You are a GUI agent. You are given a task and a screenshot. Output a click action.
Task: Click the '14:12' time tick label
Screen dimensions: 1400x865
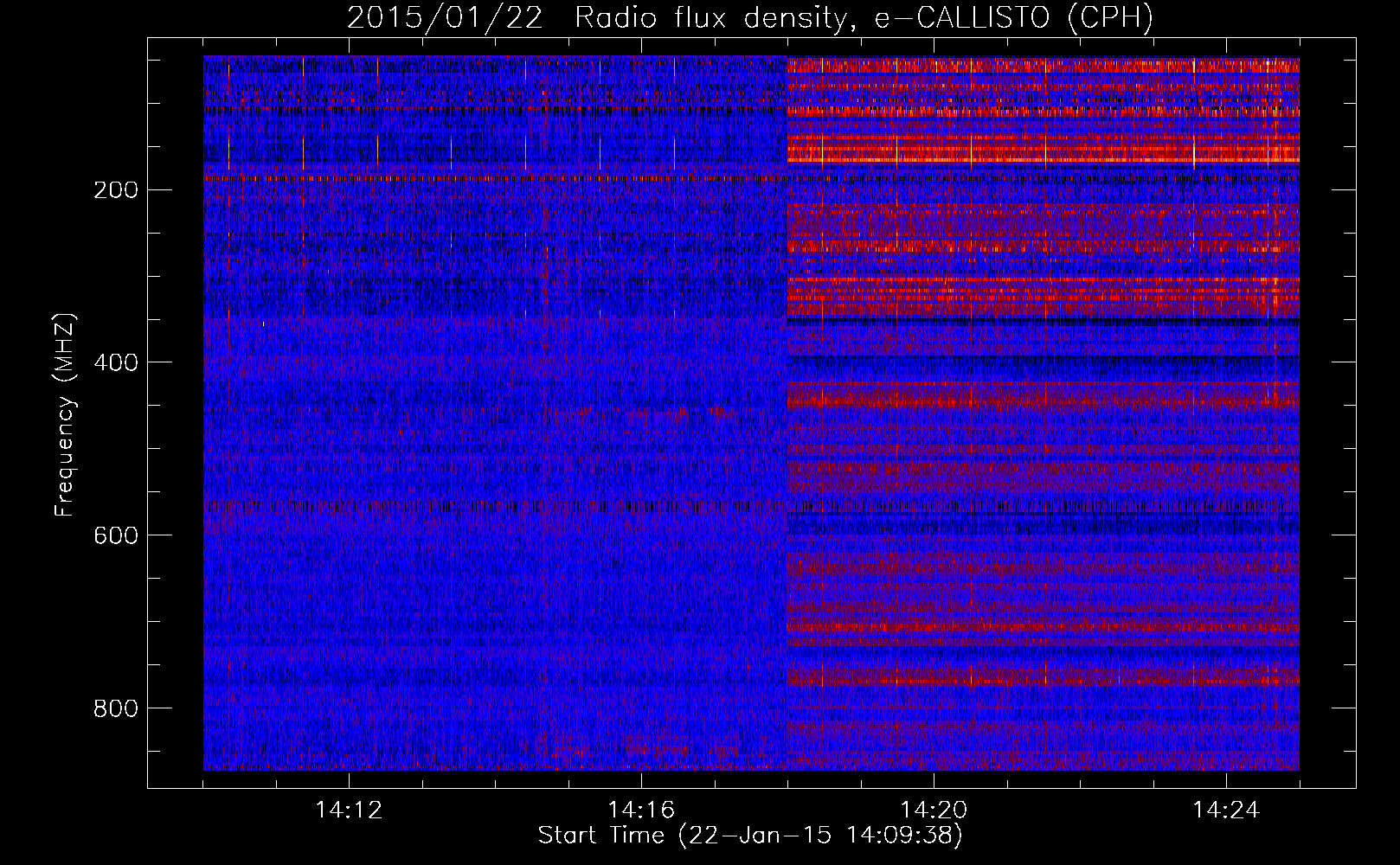(x=349, y=811)
